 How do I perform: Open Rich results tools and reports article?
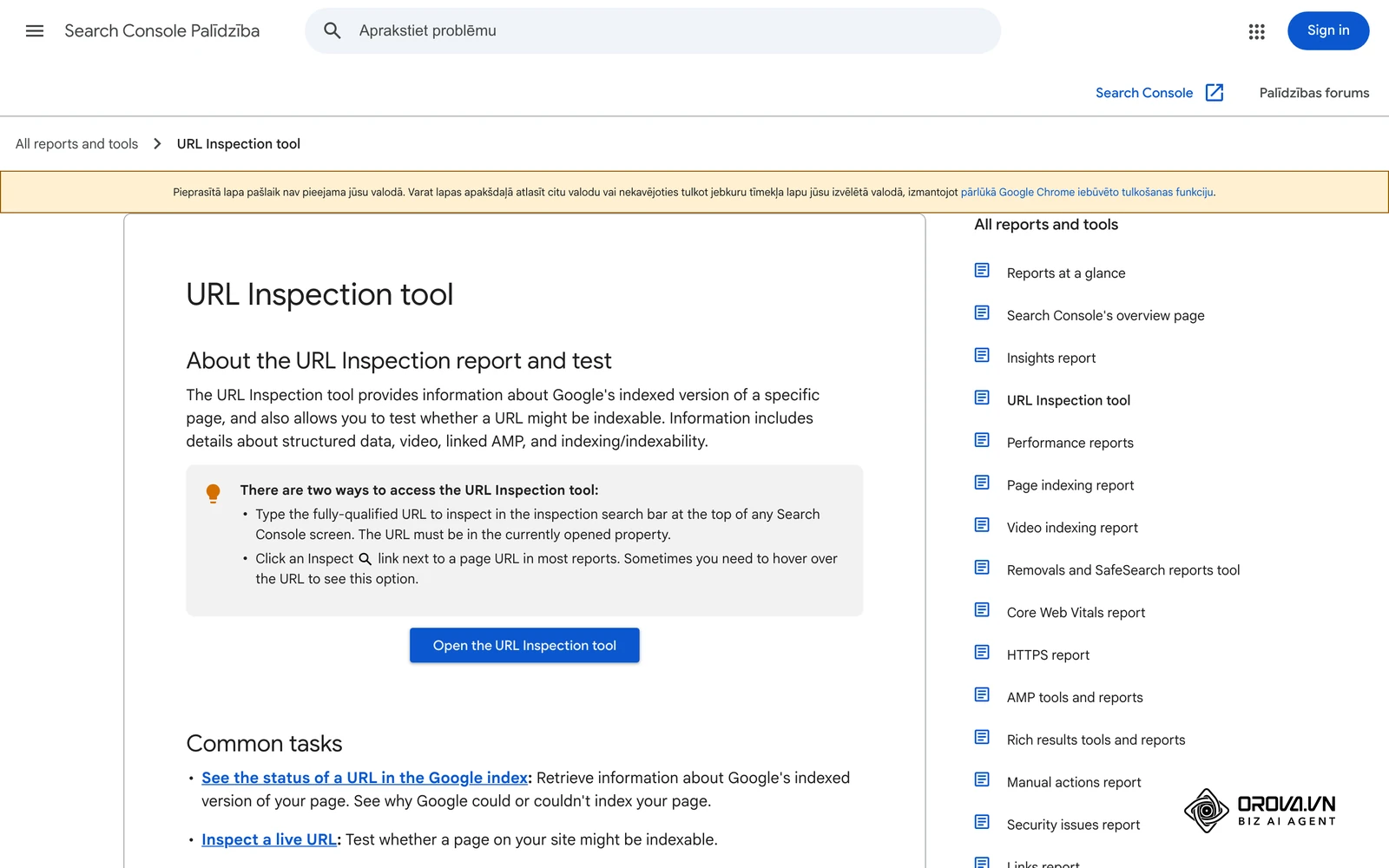coord(1096,740)
